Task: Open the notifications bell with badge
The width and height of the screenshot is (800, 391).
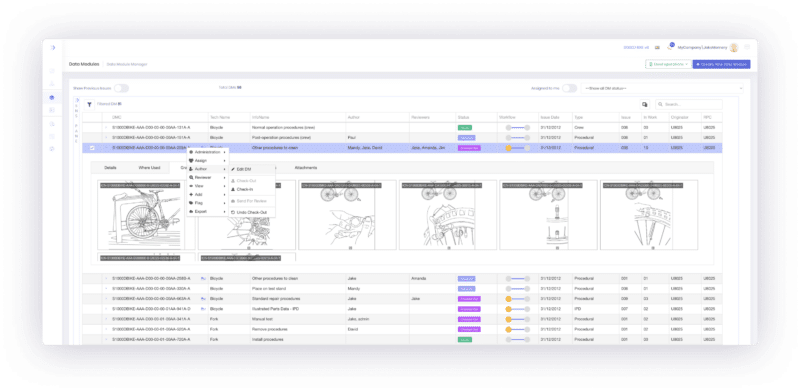Action: [x=670, y=47]
